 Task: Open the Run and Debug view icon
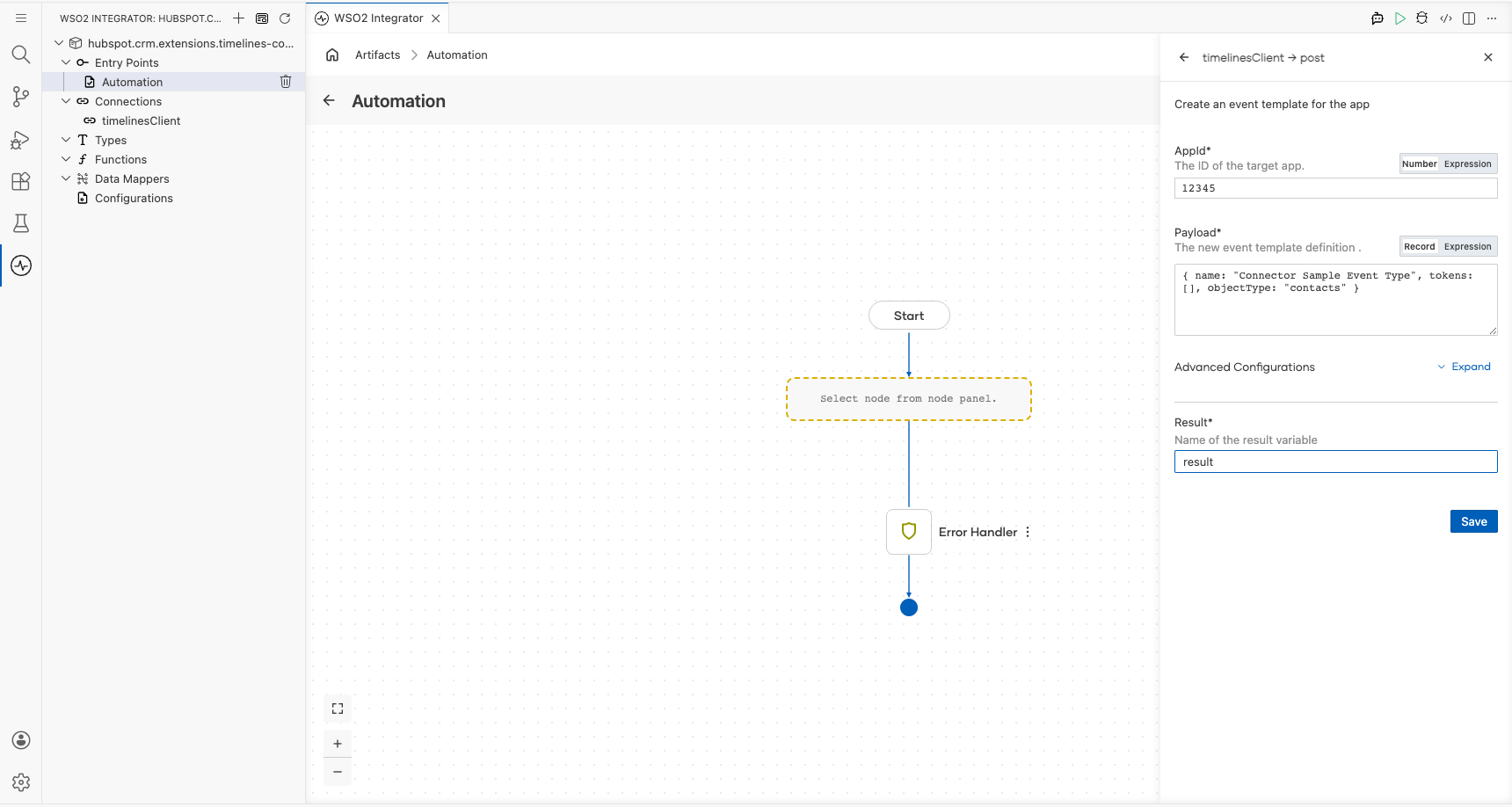point(21,139)
